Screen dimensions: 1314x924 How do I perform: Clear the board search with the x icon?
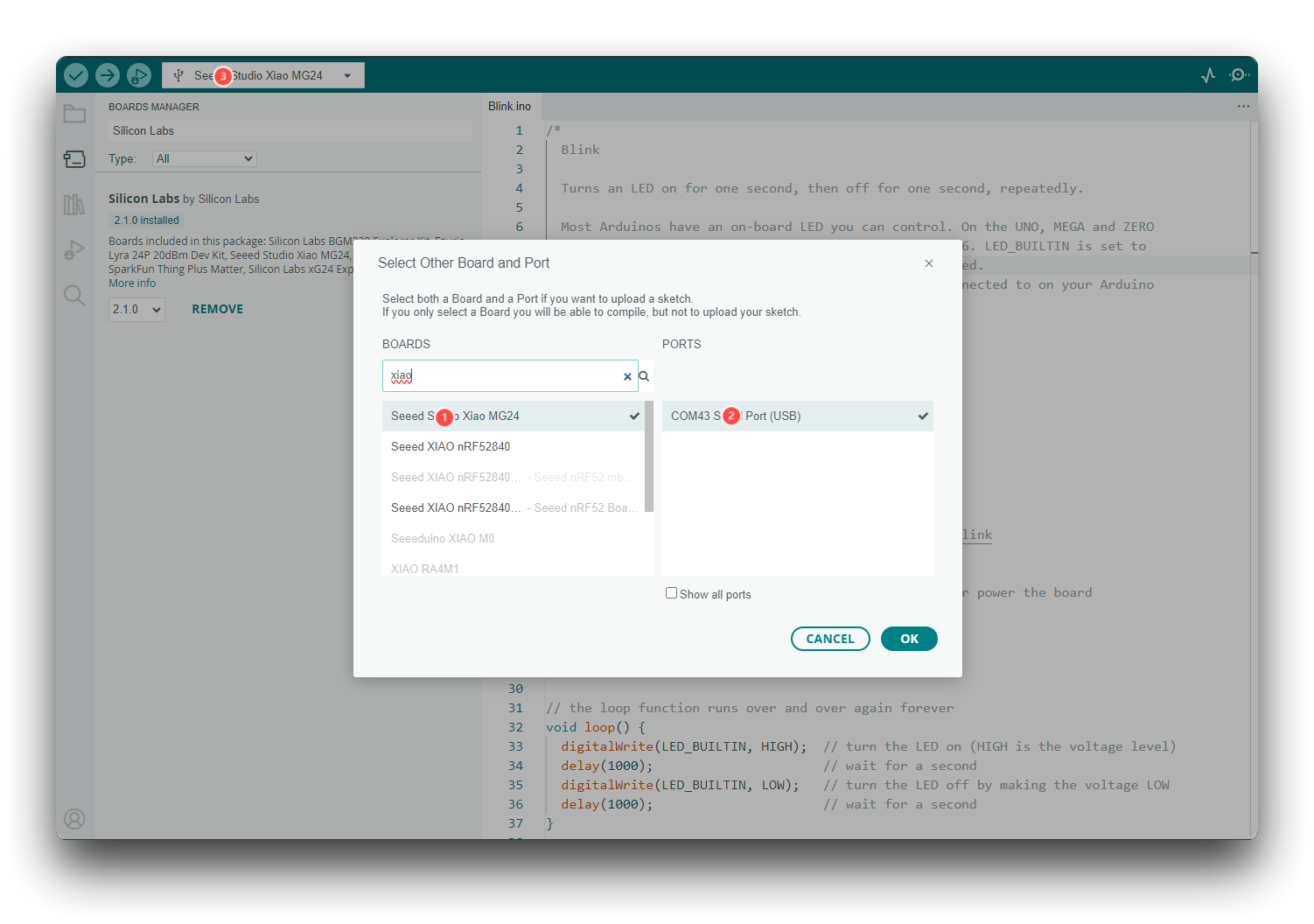[627, 376]
